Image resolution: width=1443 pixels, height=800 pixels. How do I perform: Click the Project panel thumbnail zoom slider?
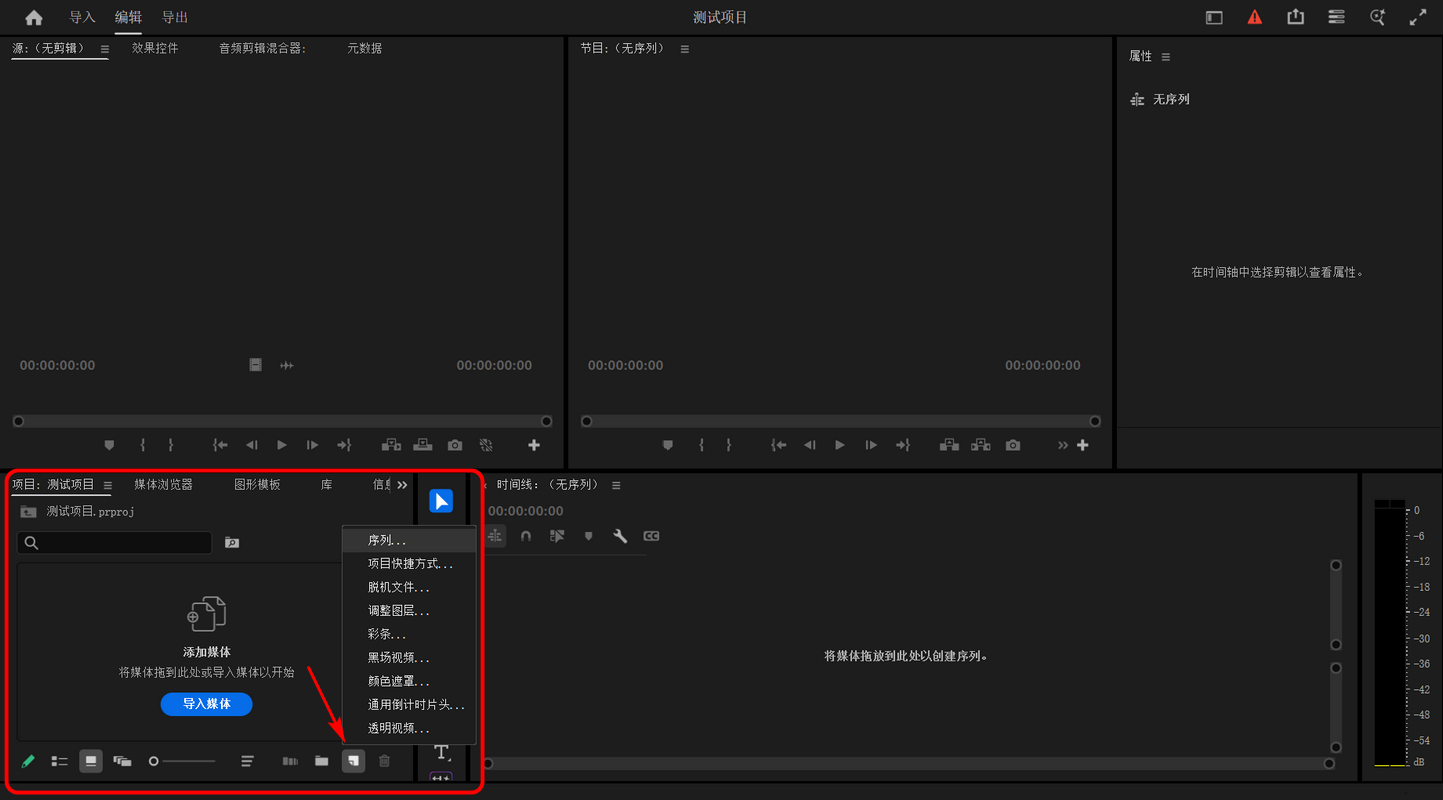click(182, 761)
